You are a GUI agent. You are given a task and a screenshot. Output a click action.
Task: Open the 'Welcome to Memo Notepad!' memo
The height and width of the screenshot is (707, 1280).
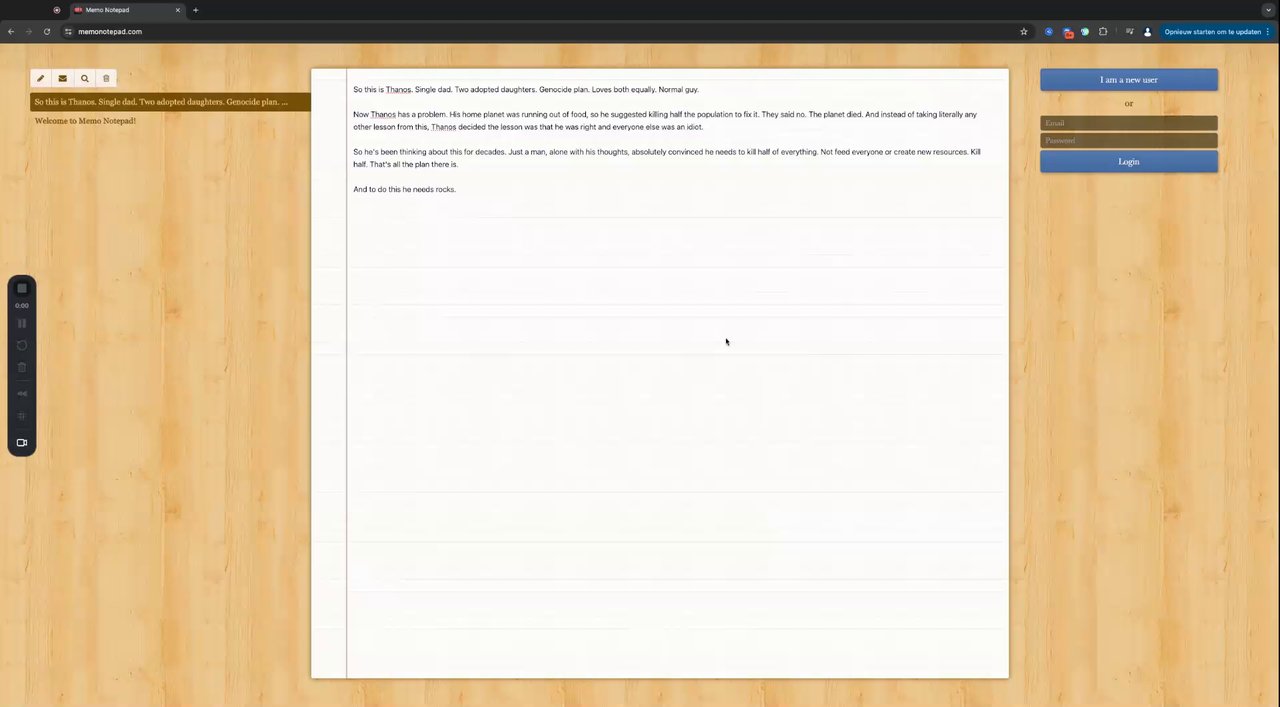85,121
